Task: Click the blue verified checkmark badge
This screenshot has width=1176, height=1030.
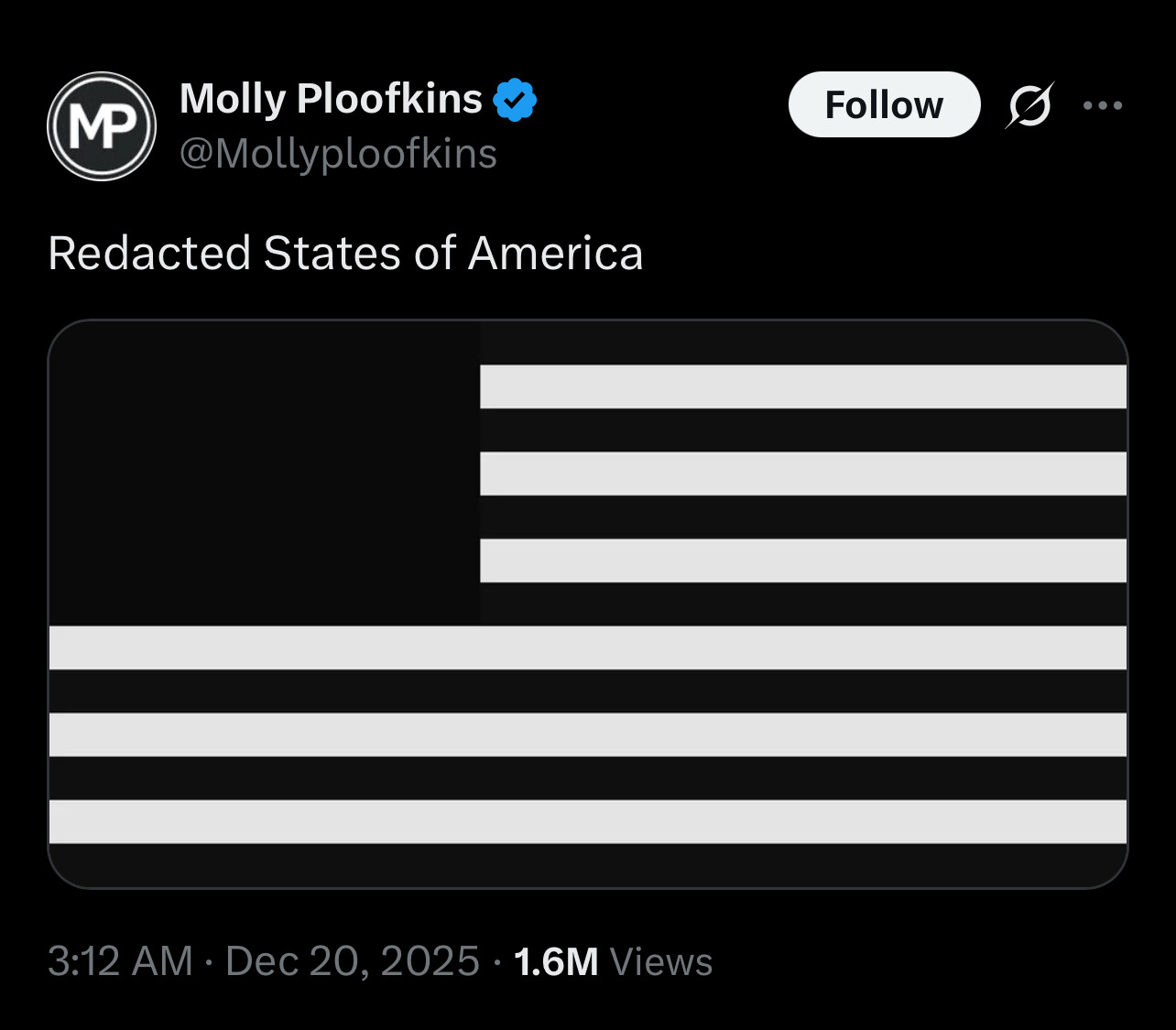Action: (515, 100)
